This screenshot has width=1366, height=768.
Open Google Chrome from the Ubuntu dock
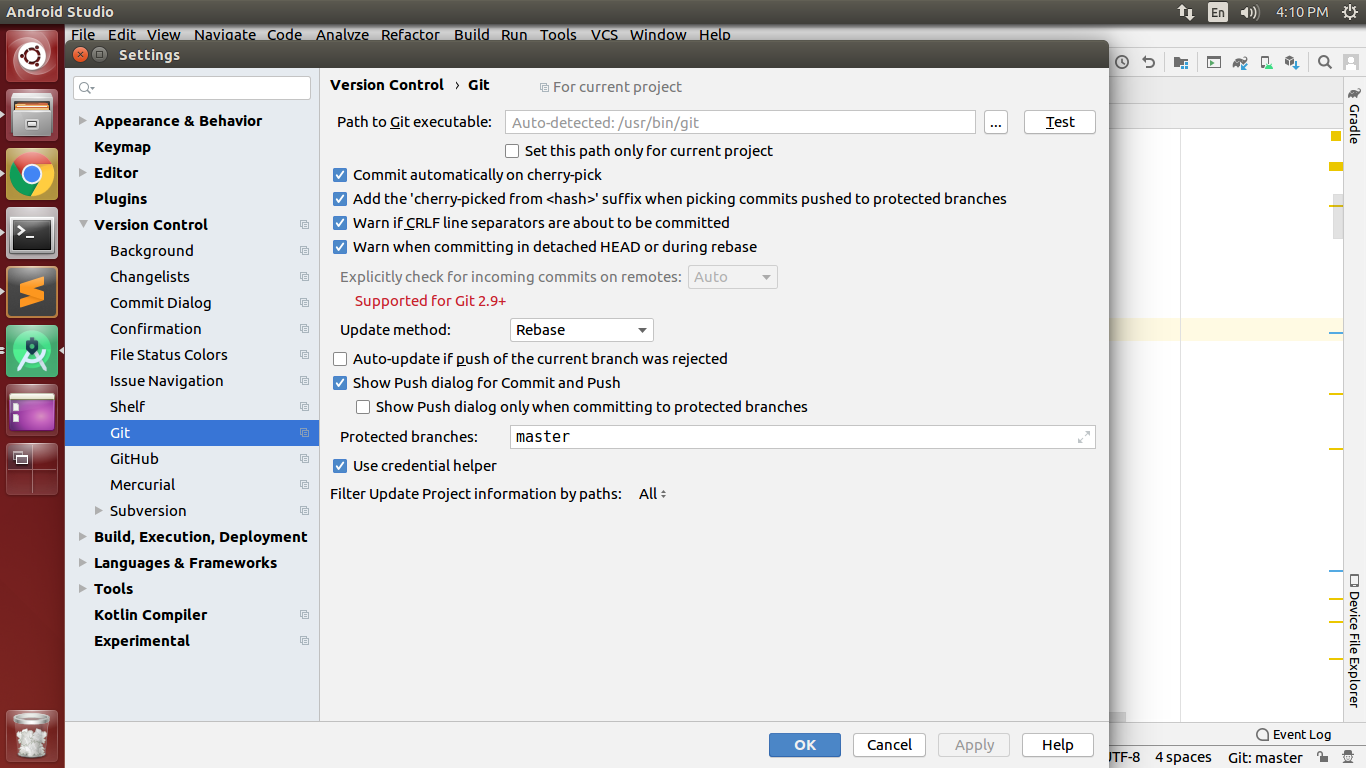pos(32,176)
